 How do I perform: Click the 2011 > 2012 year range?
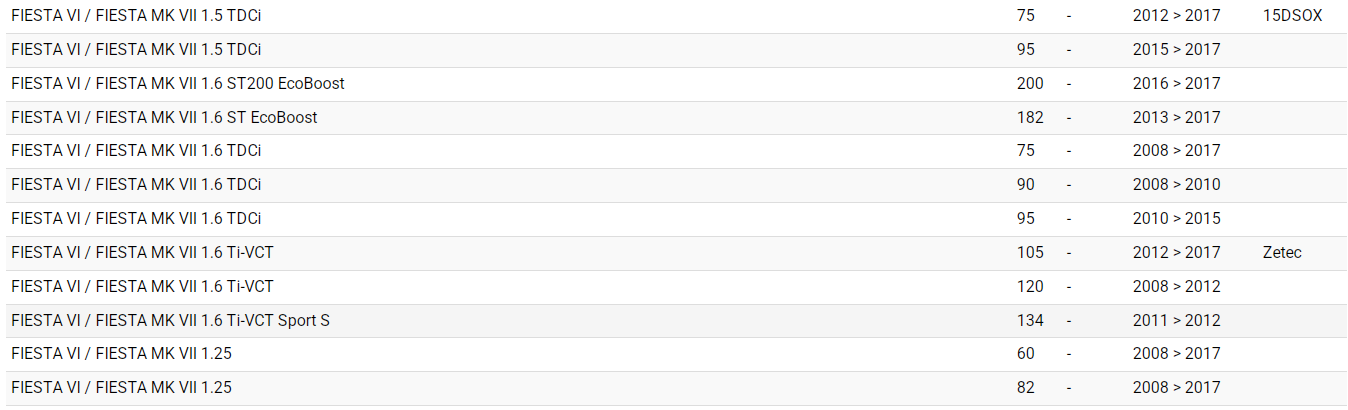point(1176,321)
